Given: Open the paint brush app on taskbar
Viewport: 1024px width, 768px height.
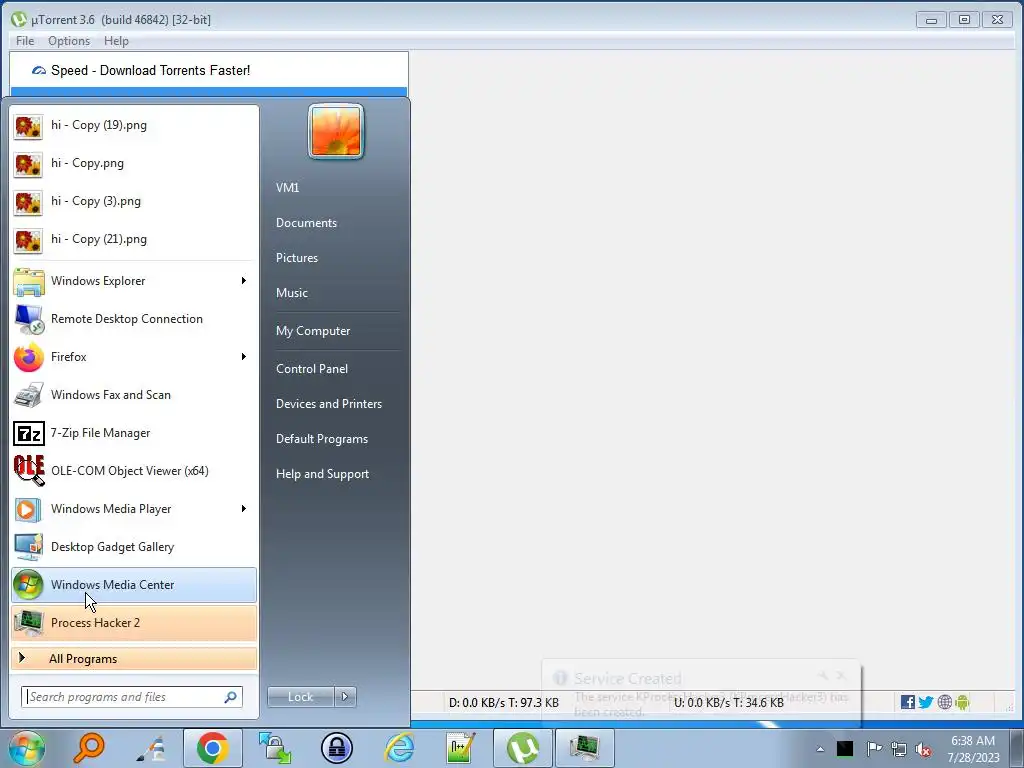Looking at the screenshot, I should (x=151, y=748).
